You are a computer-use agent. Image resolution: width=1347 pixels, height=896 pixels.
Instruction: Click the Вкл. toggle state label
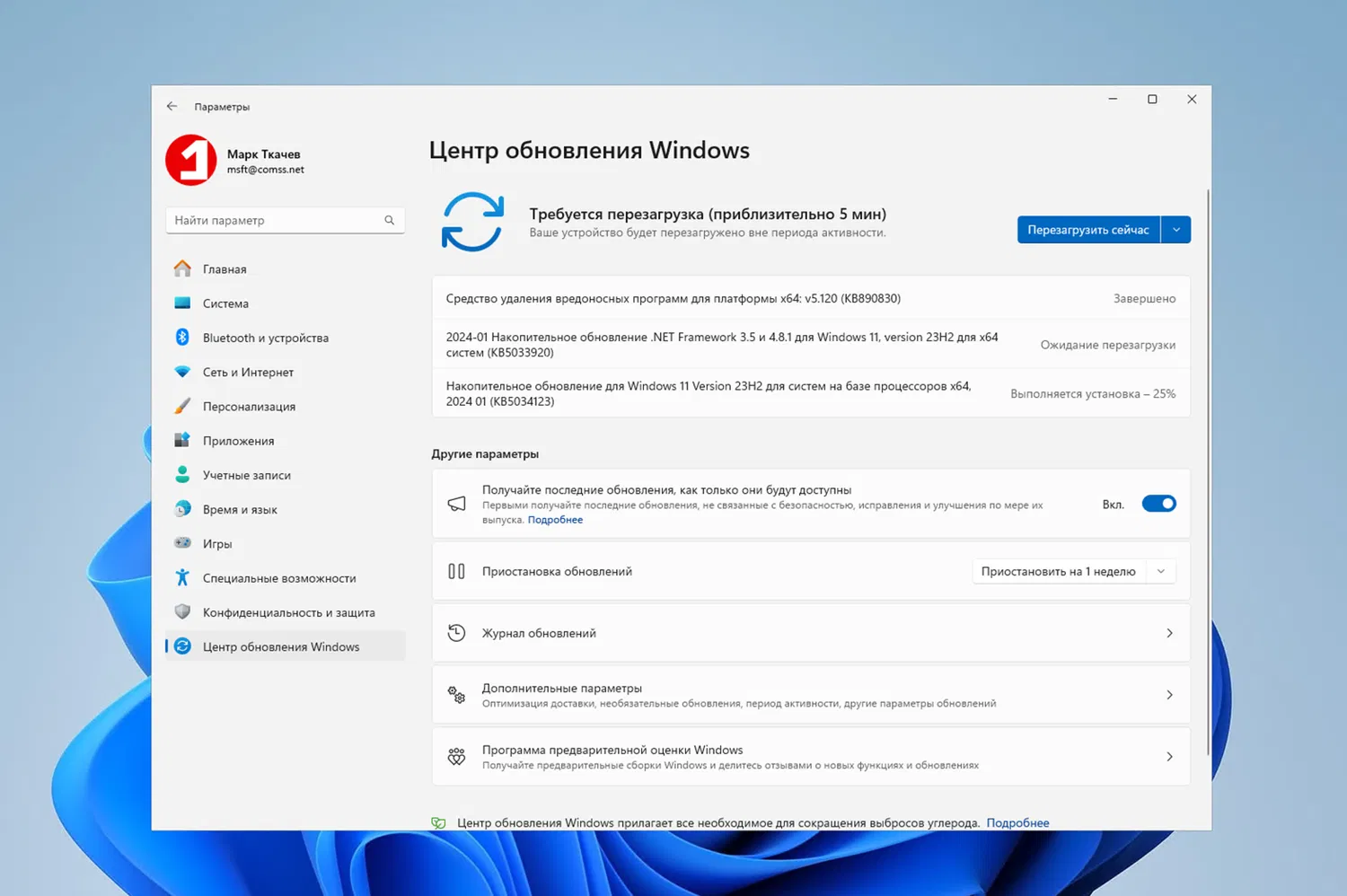[1113, 505]
